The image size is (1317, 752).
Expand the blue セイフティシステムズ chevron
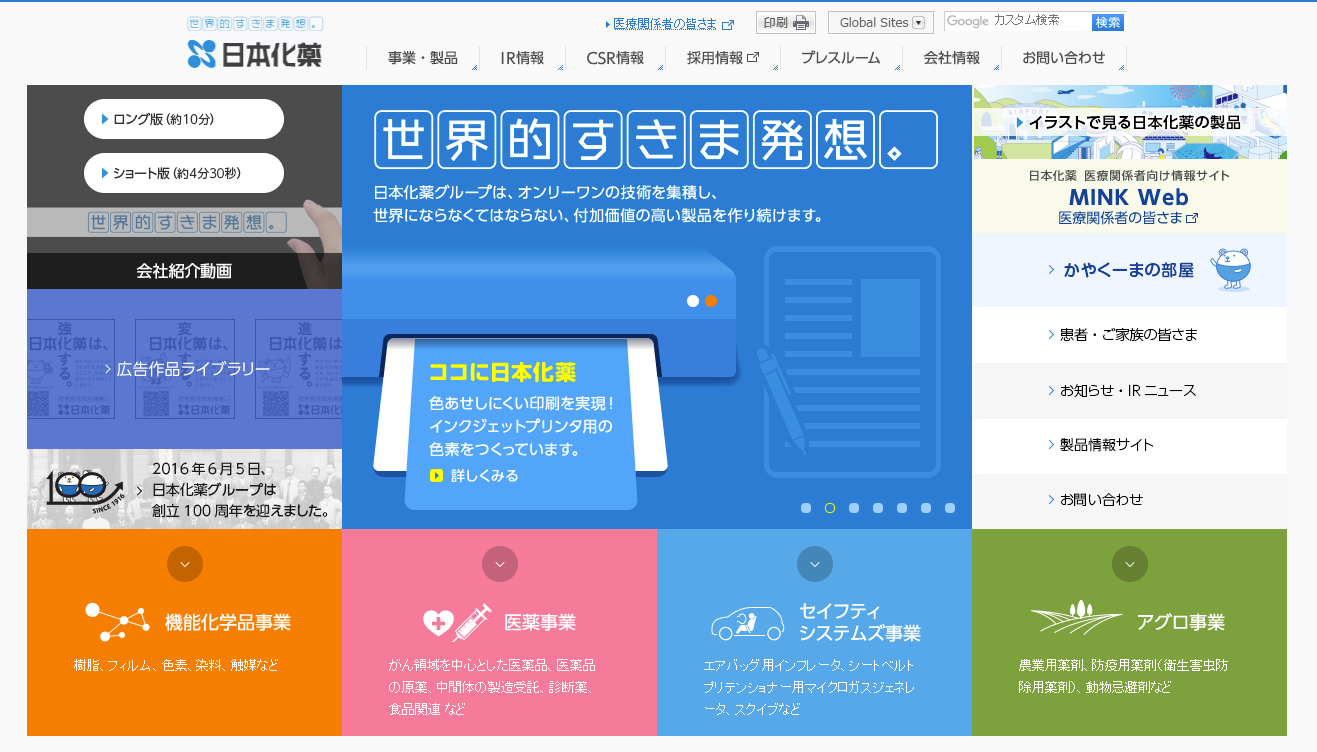pyautogui.click(x=815, y=564)
